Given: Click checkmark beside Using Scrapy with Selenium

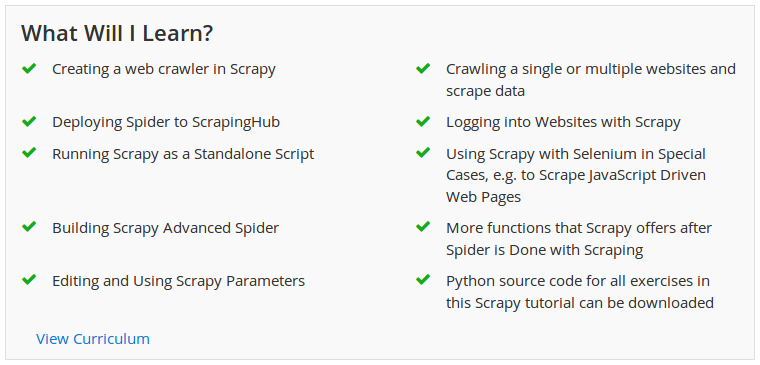Looking at the screenshot, I should coord(423,153).
